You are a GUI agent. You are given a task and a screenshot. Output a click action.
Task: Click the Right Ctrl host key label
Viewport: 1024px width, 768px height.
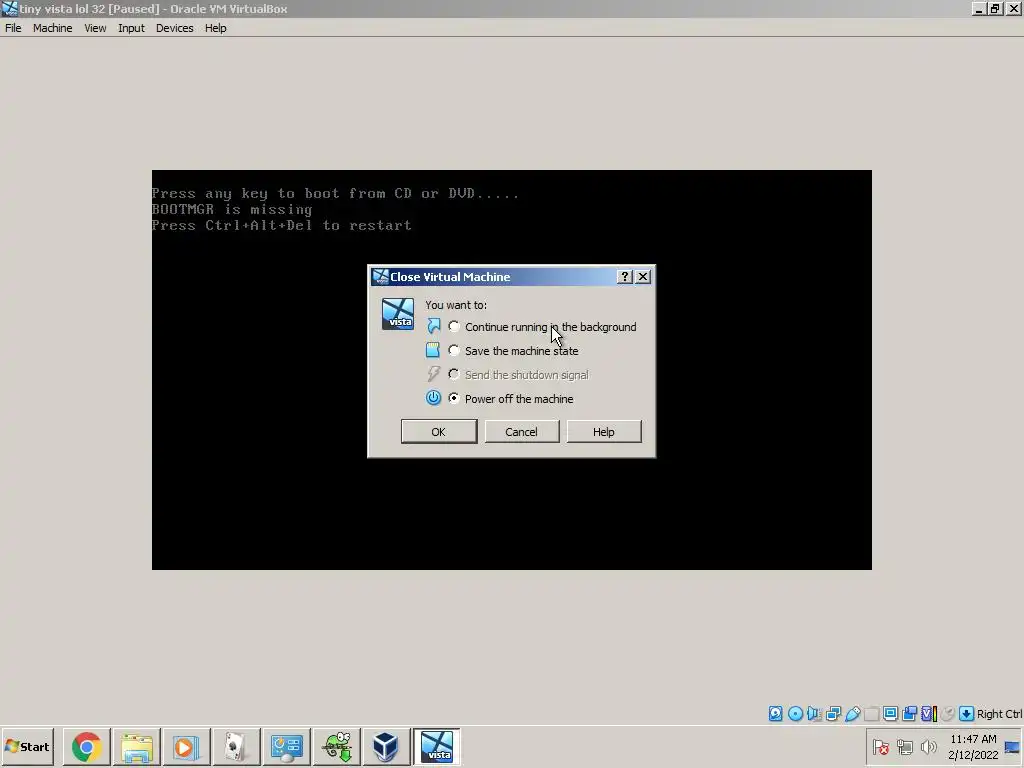[x=999, y=714]
